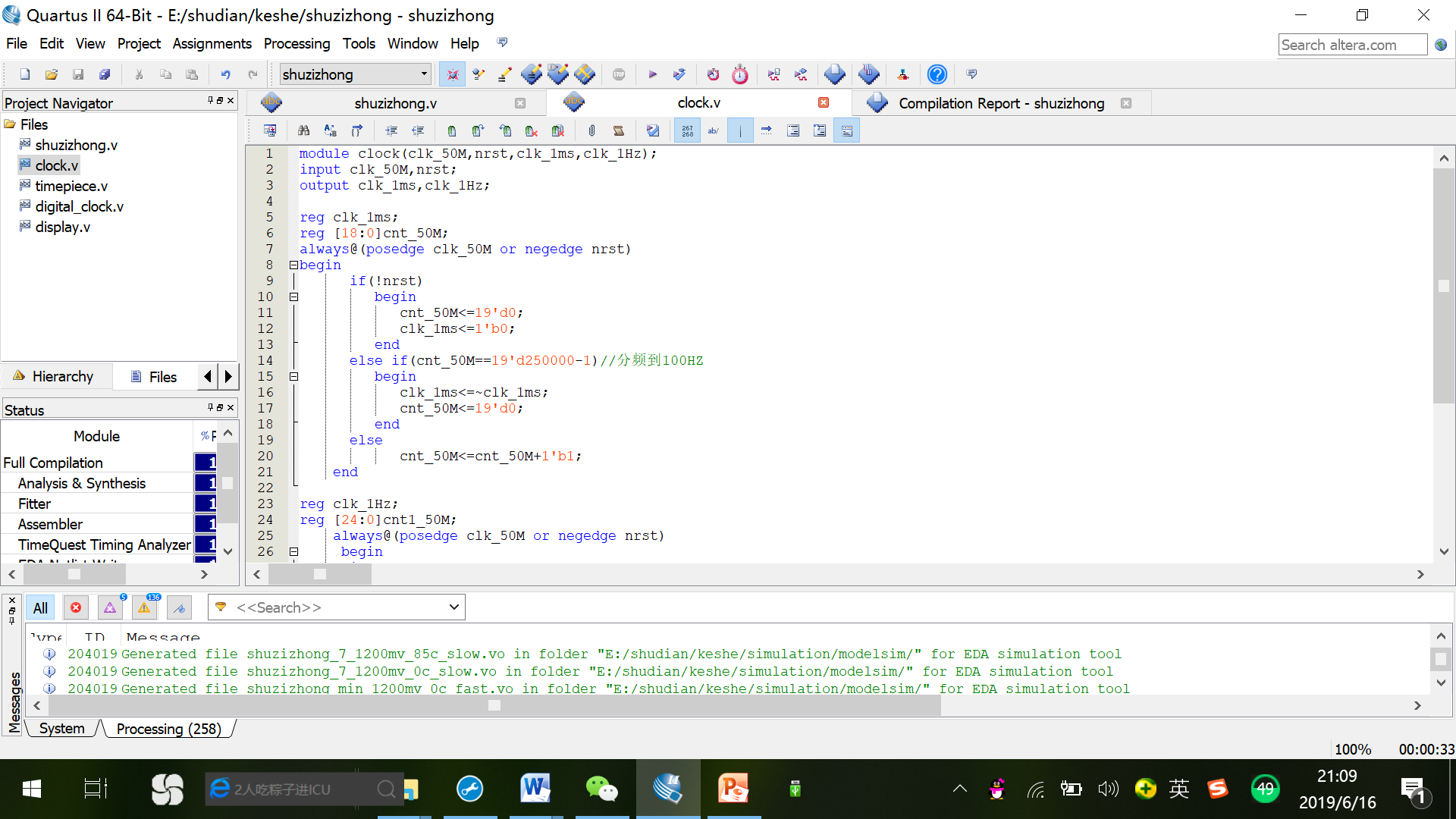1456x819 pixels.
Task: Open the TimeQuest Timing Analyzer stopwatch icon
Action: pyautogui.click(x=740, y=74)
